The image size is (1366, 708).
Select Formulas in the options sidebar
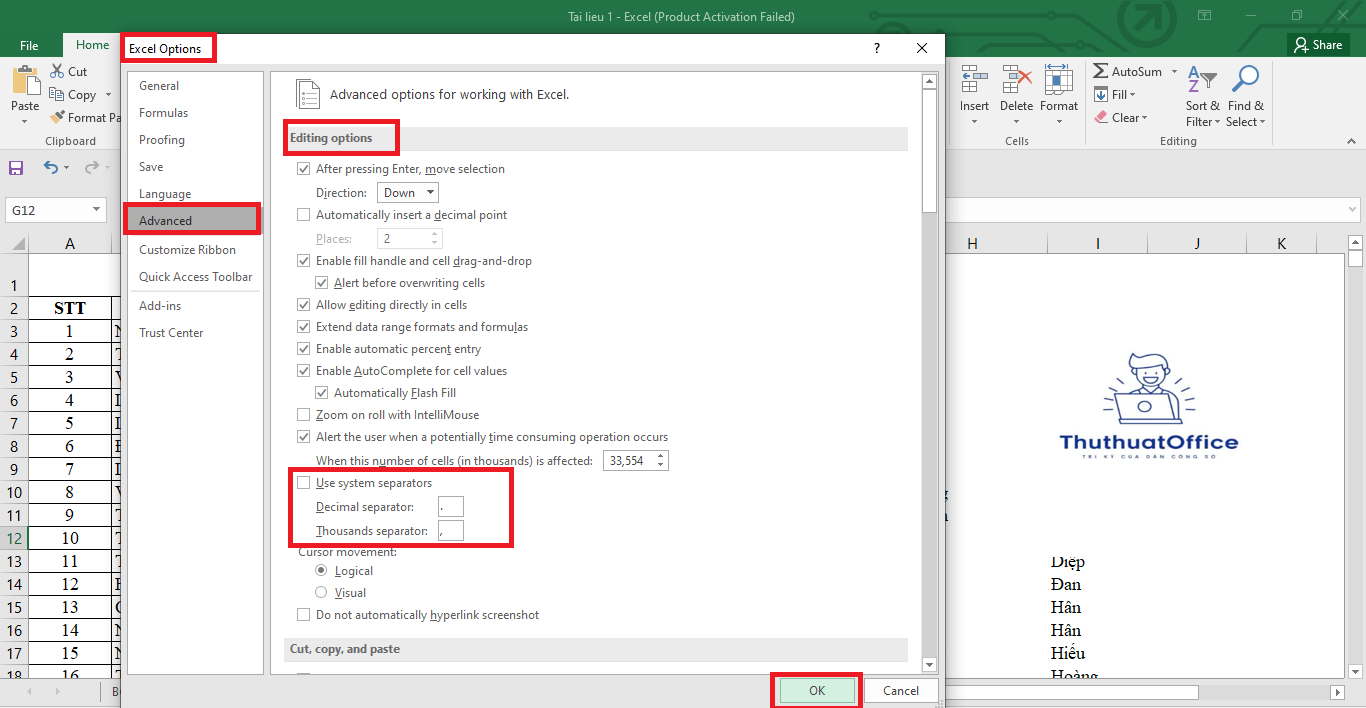163,113
